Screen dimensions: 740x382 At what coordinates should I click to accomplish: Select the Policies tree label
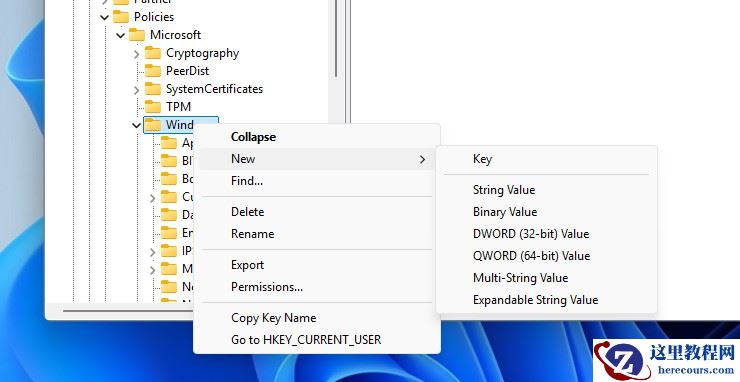pyautogui.click(x=154, y=17)
